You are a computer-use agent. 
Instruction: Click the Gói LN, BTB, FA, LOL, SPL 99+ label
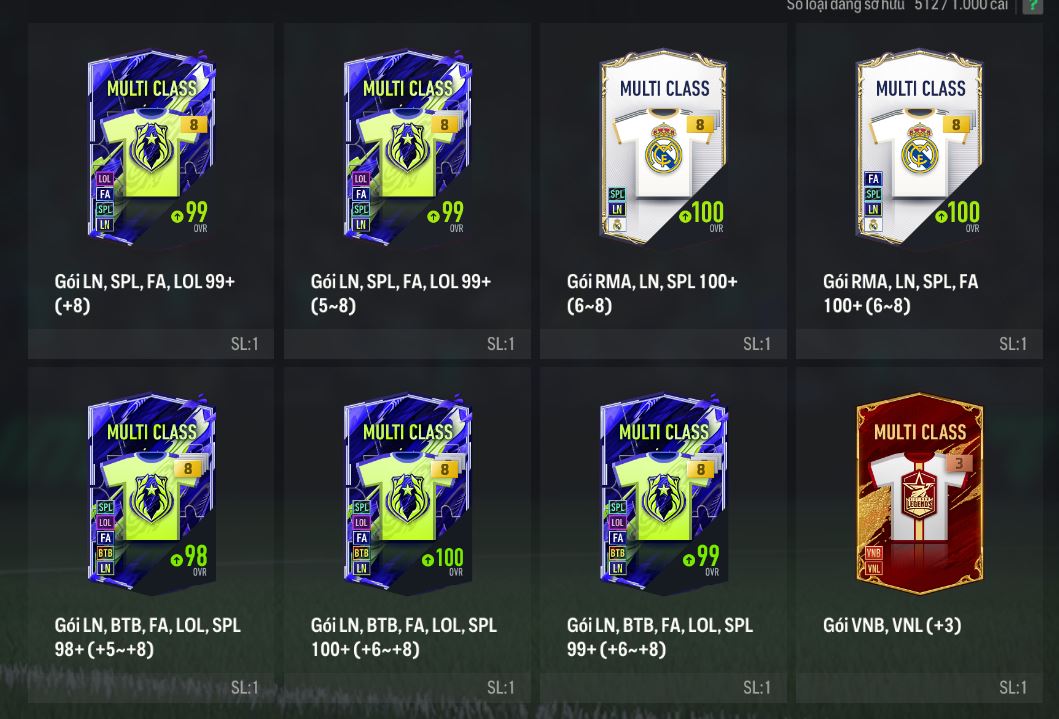click(x=659, y=637)
